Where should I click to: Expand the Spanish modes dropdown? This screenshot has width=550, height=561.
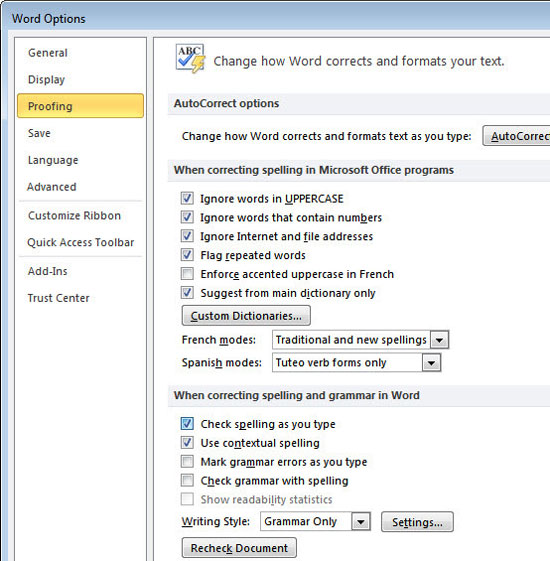(431, 363)
